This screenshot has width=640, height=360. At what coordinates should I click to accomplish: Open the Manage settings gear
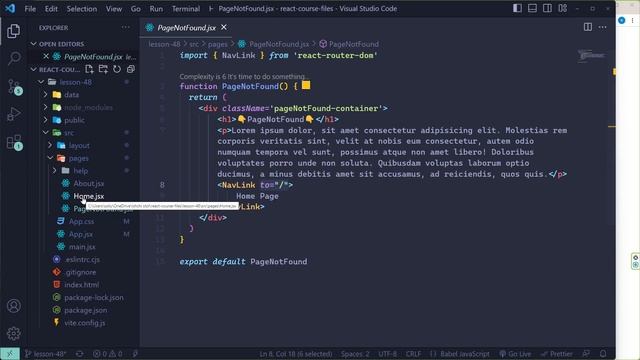[14, 333]
